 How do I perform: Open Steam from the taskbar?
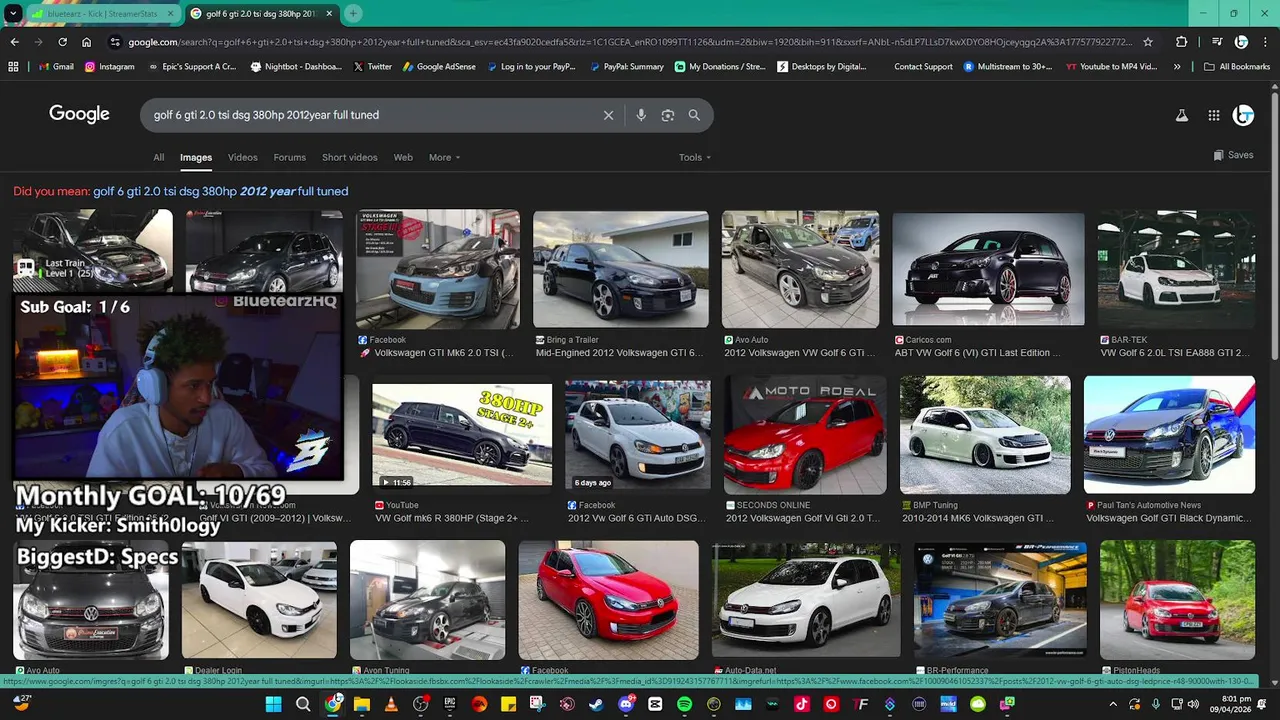coord(597,704)
